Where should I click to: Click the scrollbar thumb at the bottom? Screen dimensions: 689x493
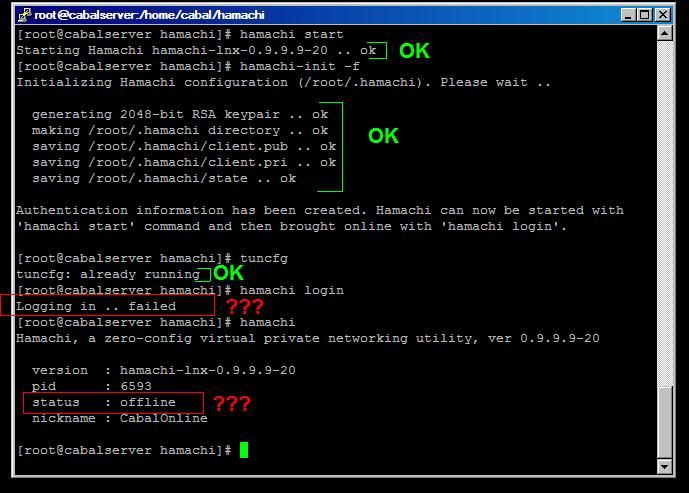click(667, 420)
